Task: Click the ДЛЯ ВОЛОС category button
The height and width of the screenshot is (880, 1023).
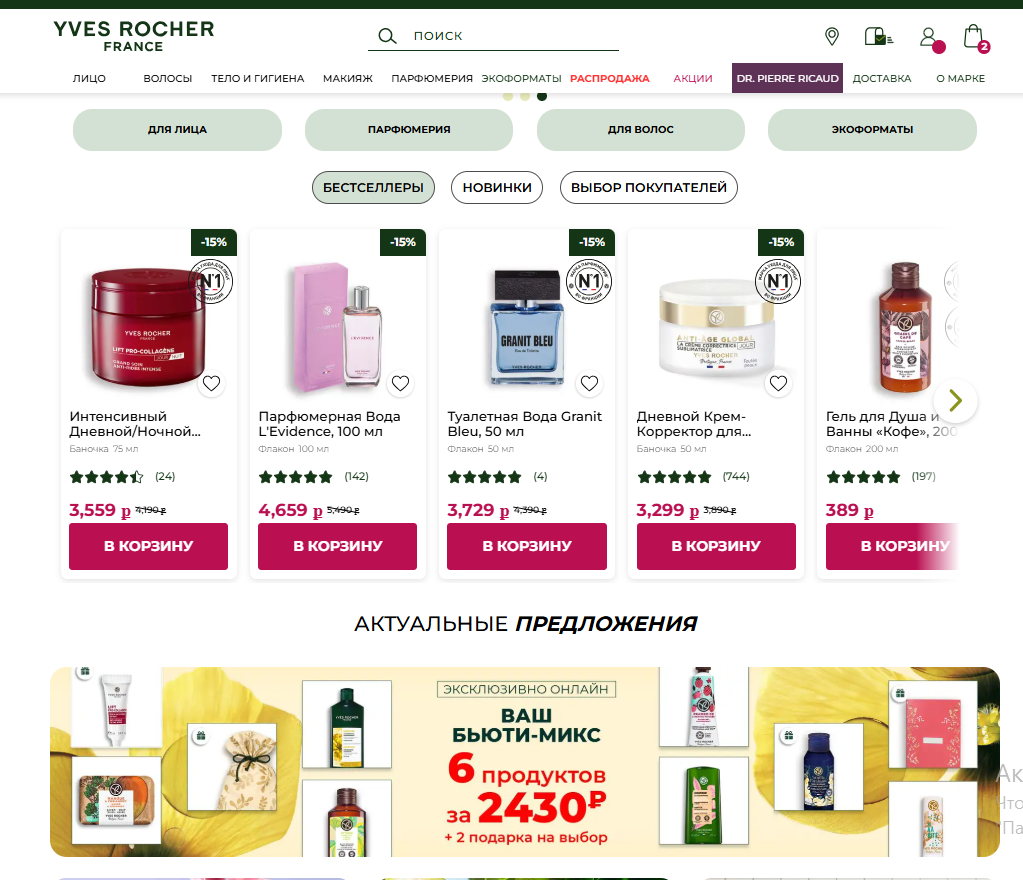Action: click(641, 130)
